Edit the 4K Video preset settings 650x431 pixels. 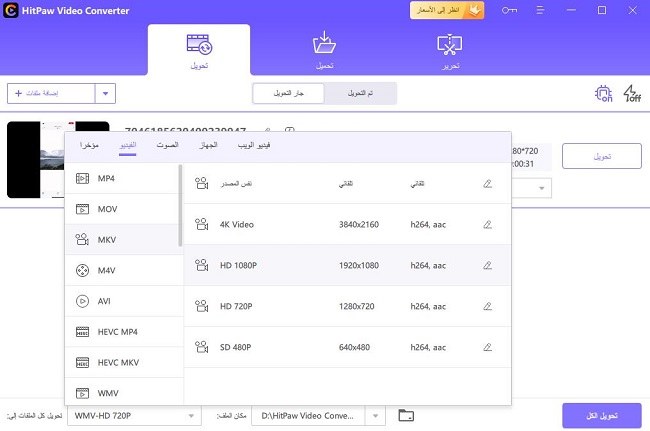click(x=488, y=224)
